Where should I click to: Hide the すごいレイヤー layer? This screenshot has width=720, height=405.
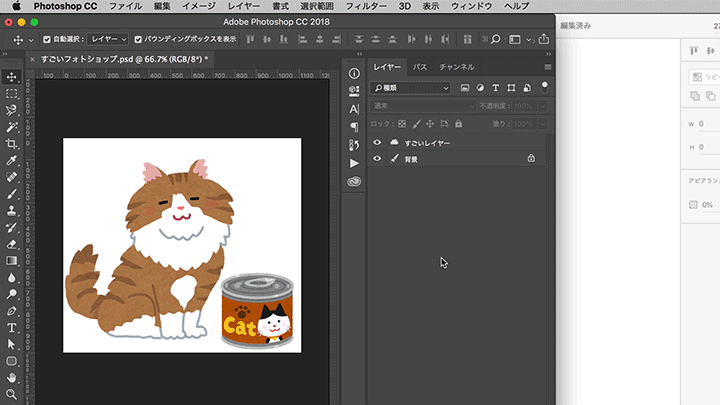(377, 143)
